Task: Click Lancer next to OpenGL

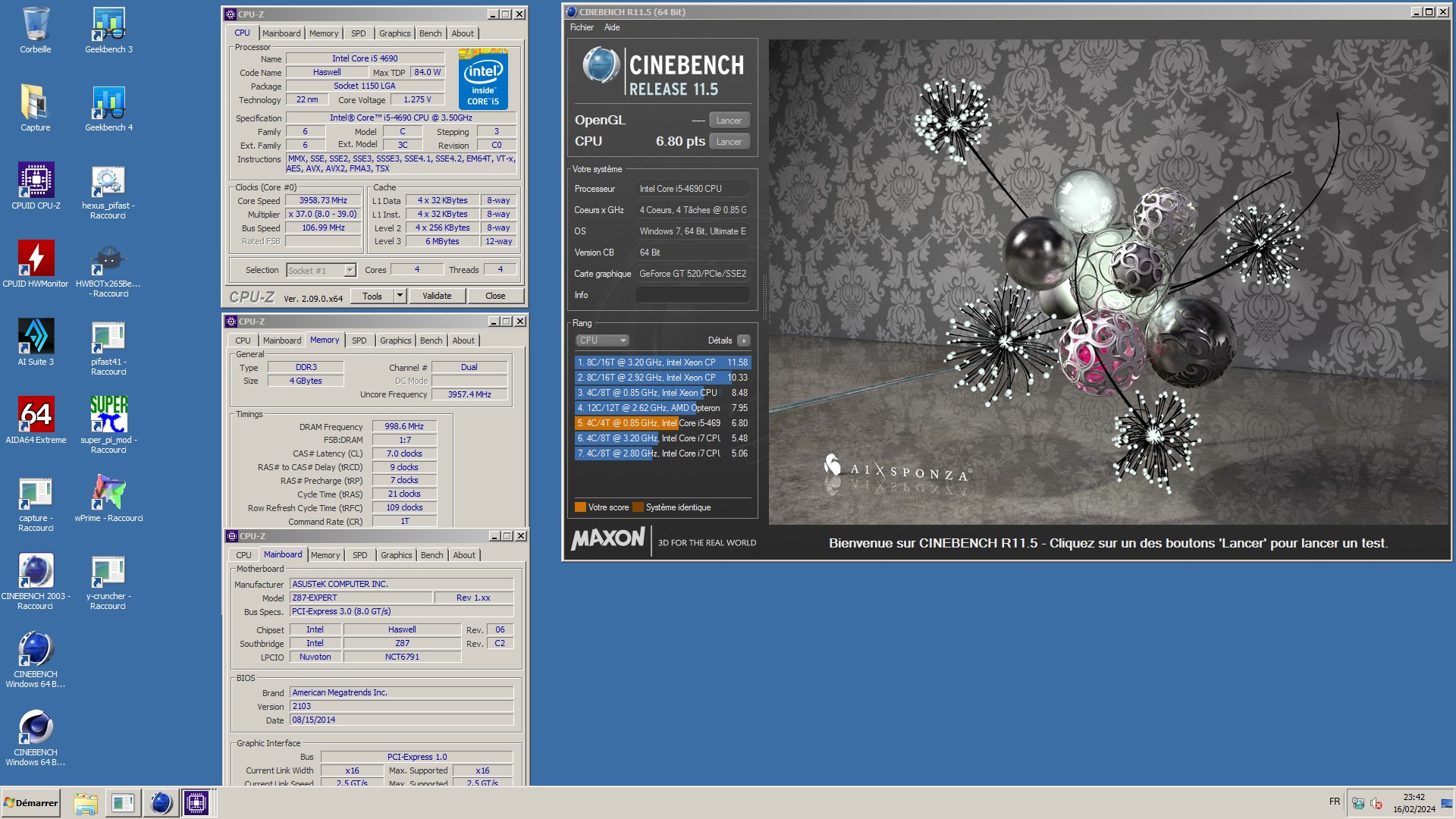Action: [x=729, y=121]
